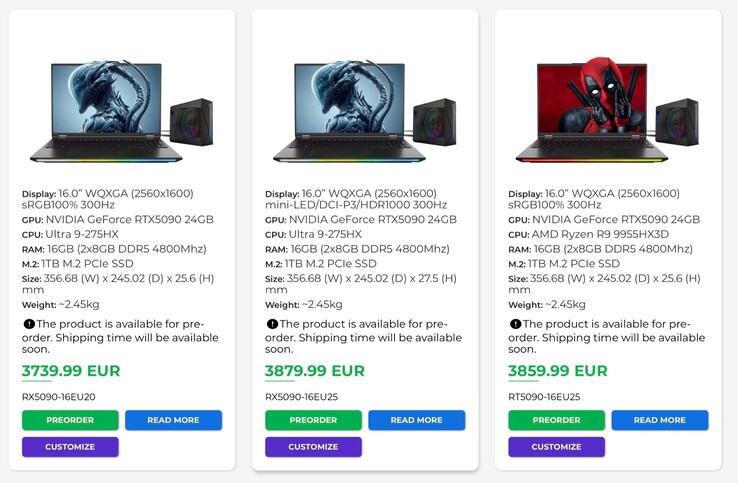The width and height of the screenshot is (738, 483).
Task: Customize the AMD Ryzen R9 laptop
Action: (556, 447)
